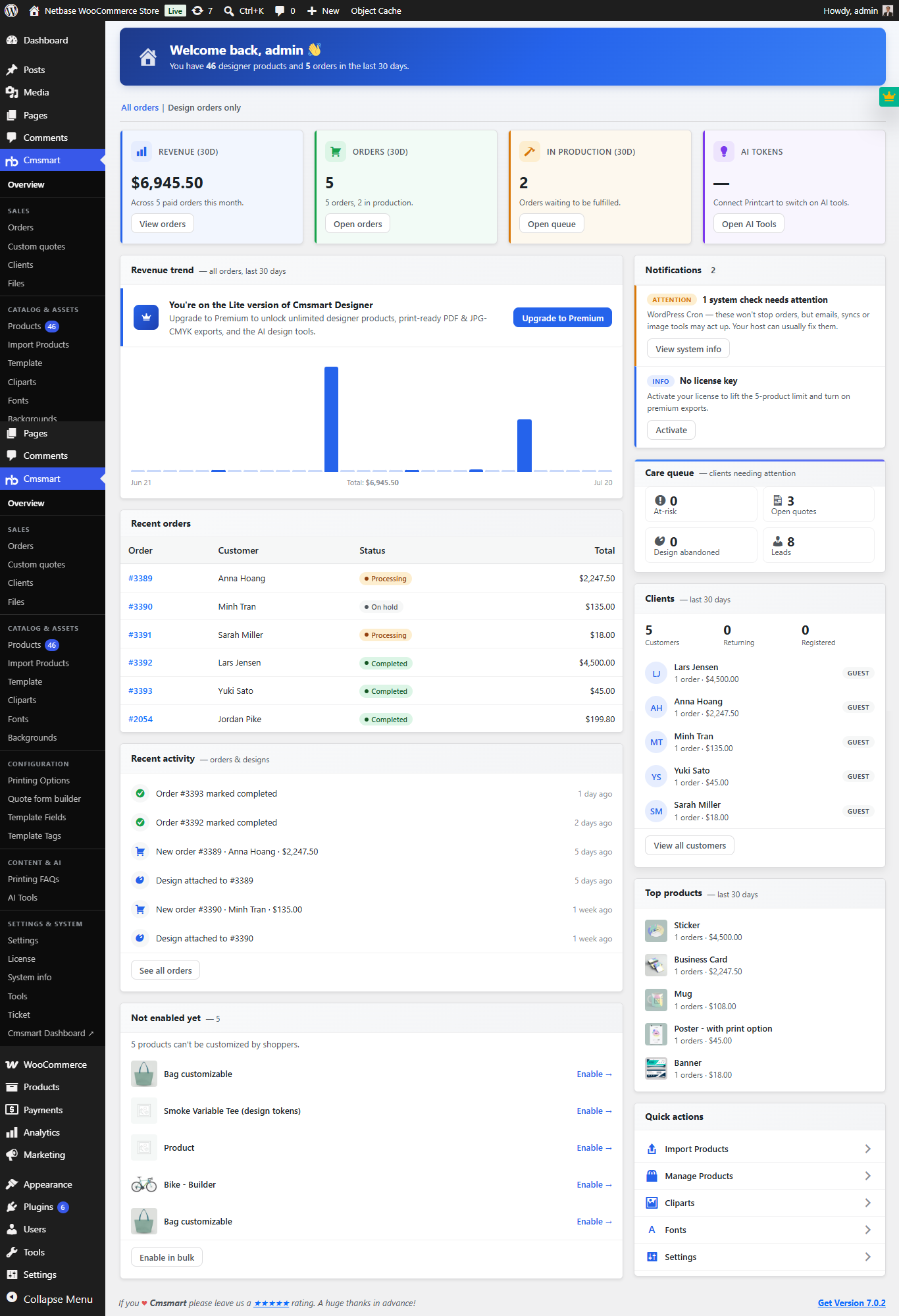Open Plugins in the sidebar
Screen dimensions: 899x1316
pyautogui.click(x=53, y=1207)
